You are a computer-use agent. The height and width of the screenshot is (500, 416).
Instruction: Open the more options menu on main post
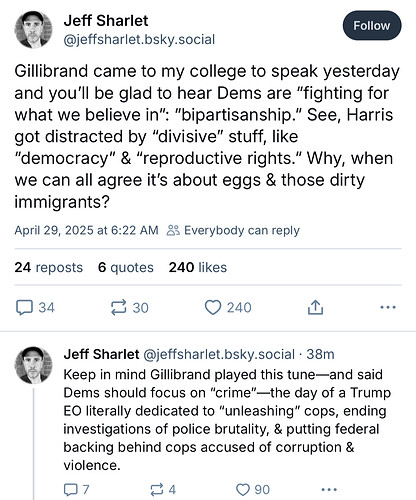[388, 307]
